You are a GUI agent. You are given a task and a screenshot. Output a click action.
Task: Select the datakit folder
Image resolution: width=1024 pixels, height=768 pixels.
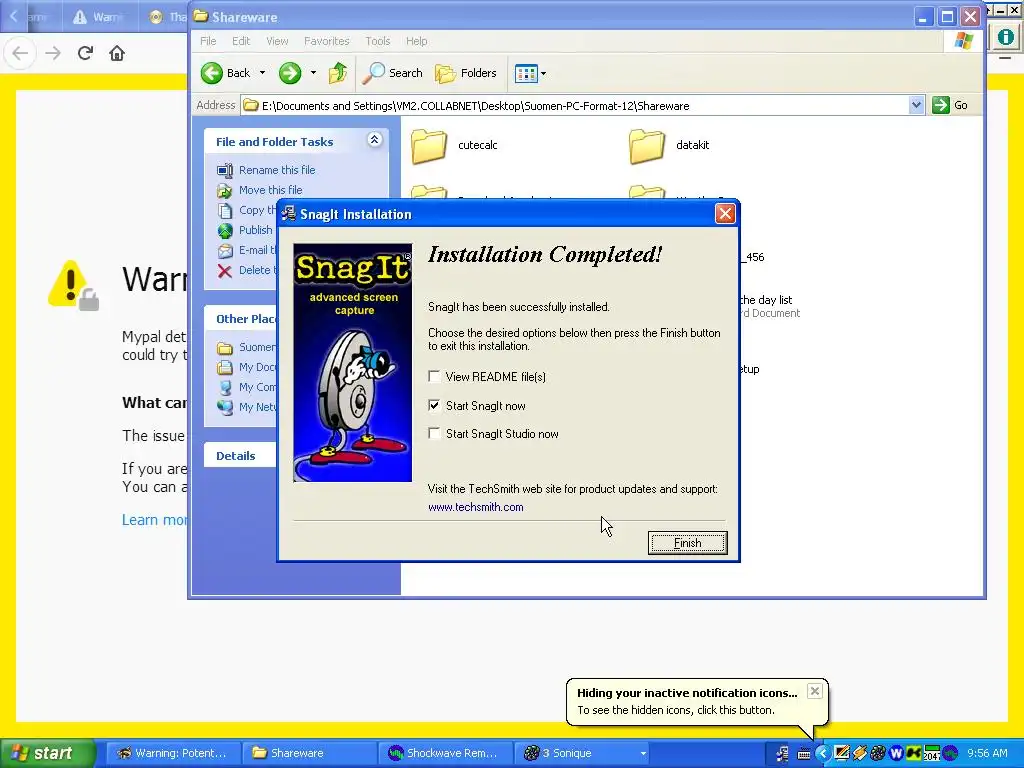coord(669,145)
